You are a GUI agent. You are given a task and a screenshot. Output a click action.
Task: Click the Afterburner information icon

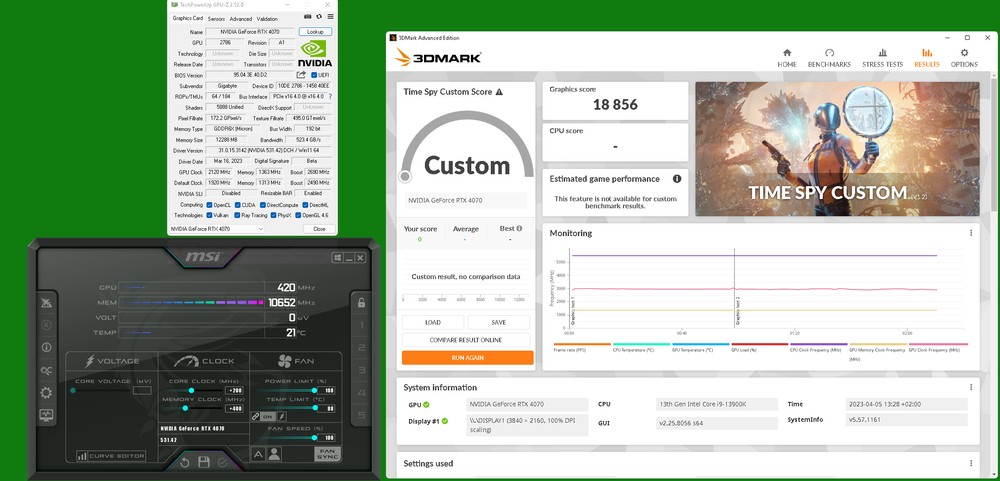coord(47,347)
